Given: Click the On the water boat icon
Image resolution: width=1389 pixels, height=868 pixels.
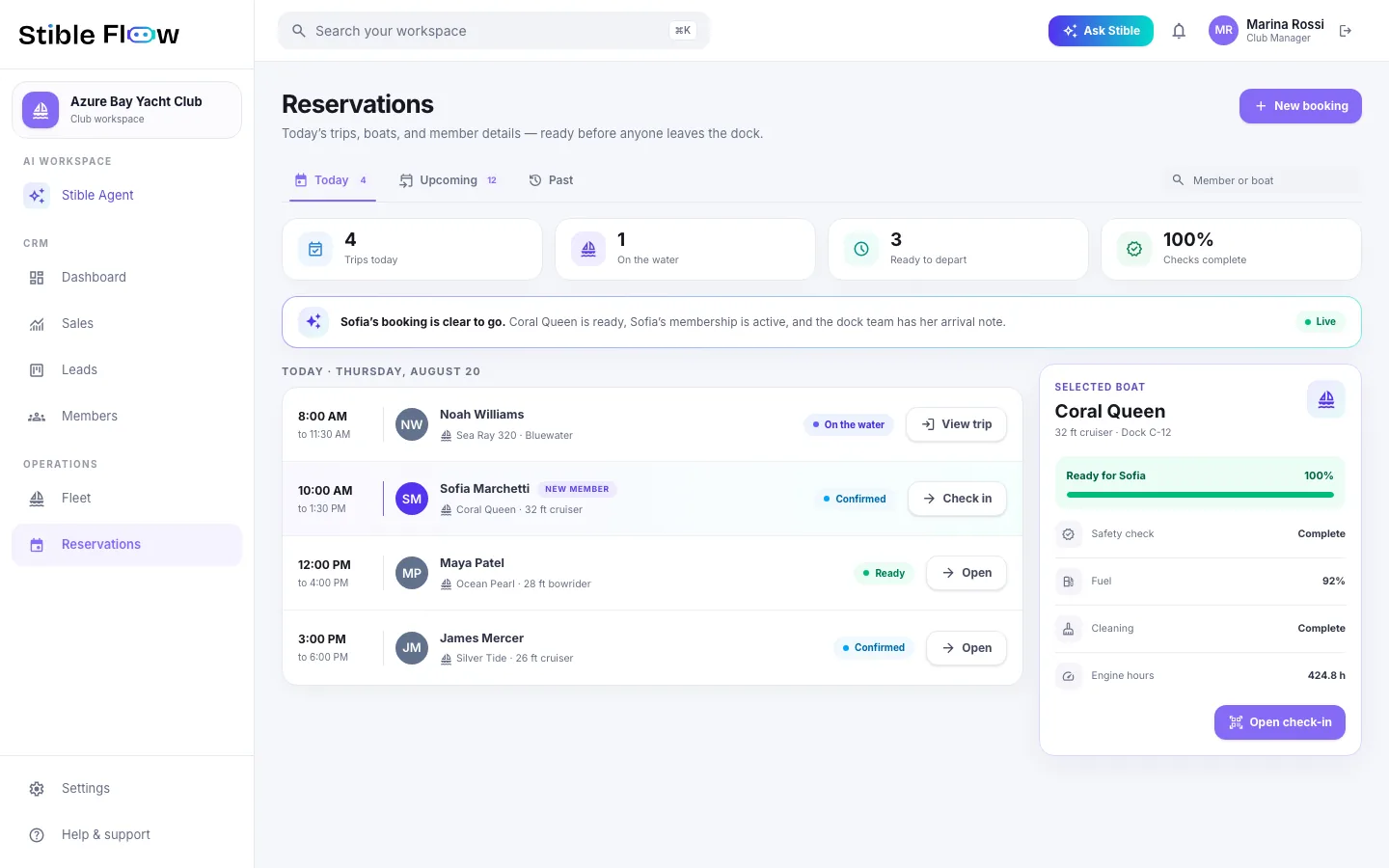Looking at the screenshot, I should click(588, 249).
